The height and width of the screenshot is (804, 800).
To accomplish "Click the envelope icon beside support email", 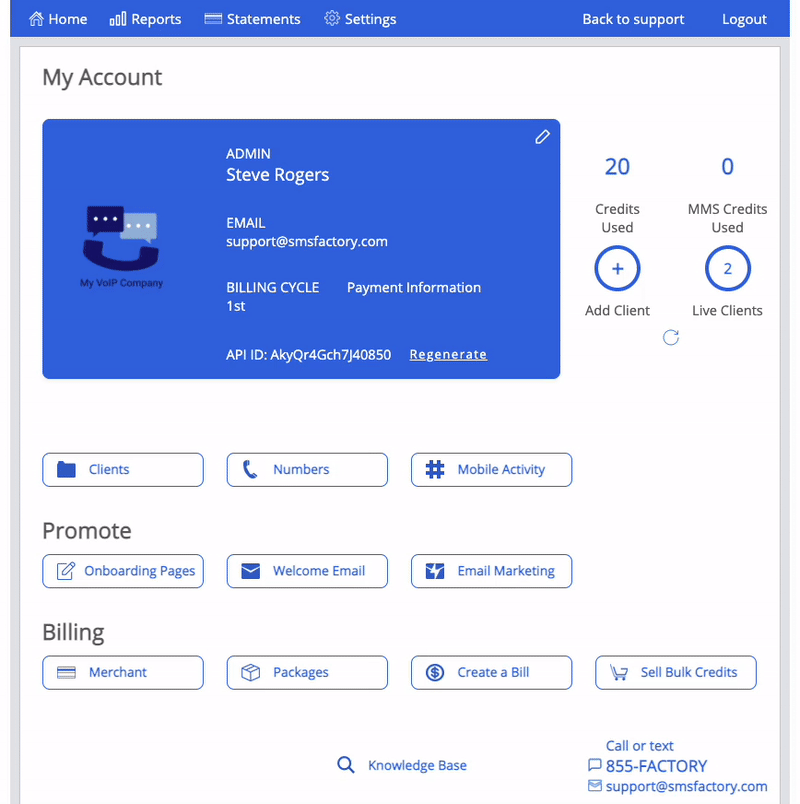I will pyautogui.click(x=594, y=786).
